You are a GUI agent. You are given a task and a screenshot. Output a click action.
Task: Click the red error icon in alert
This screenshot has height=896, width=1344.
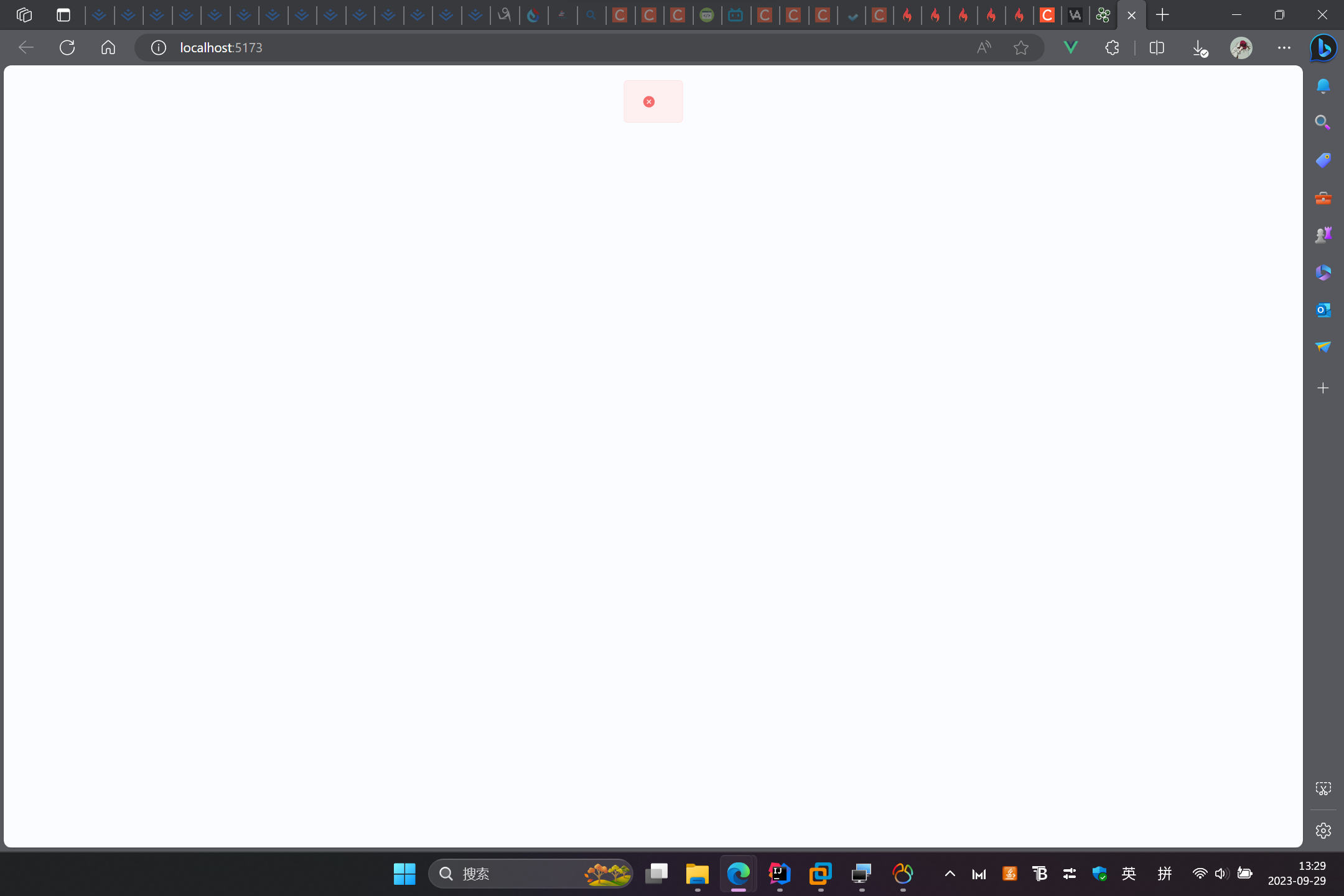649,101
